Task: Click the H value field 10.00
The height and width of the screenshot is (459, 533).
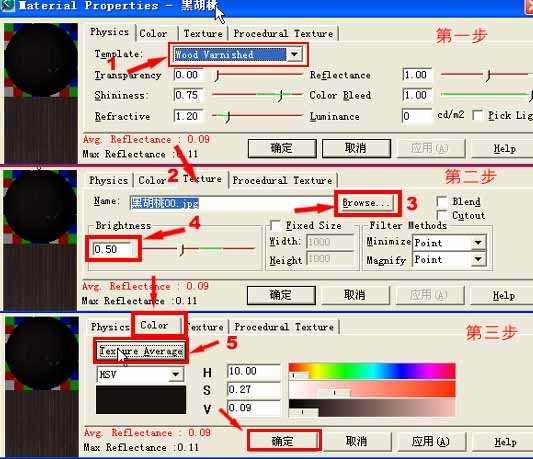Action: [x=254, y=371]
